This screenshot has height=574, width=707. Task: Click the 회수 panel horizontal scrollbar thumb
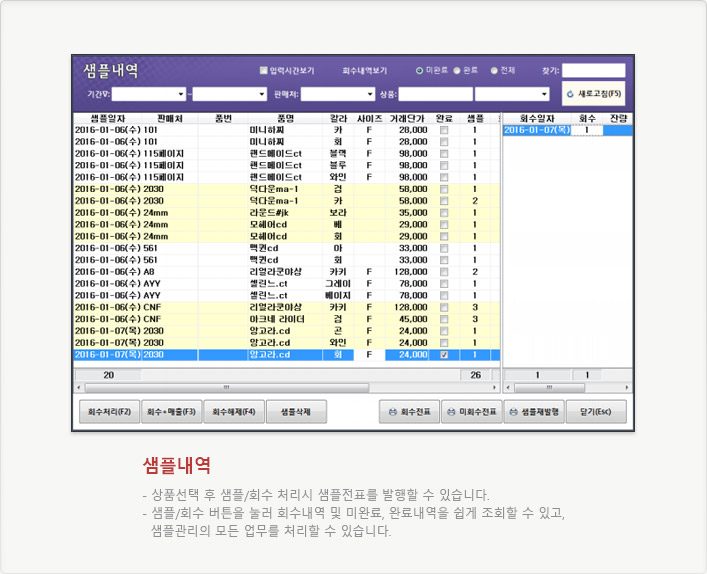(549, 388)
